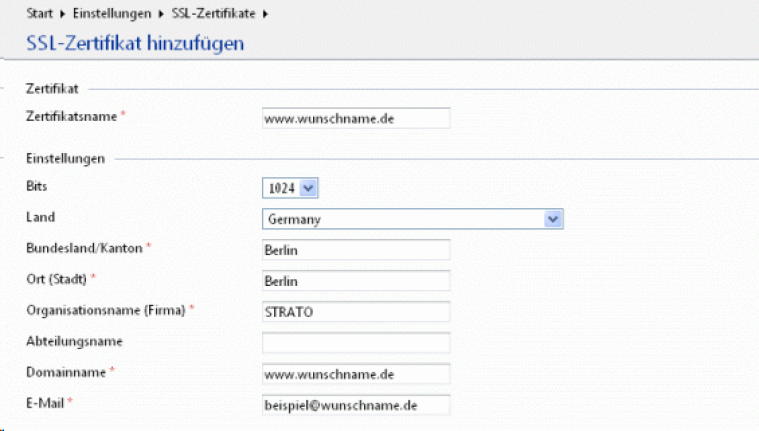Click the SSL-Zertifikat hinzufügen heading
The image size is (759, 431).
(135, 43)
